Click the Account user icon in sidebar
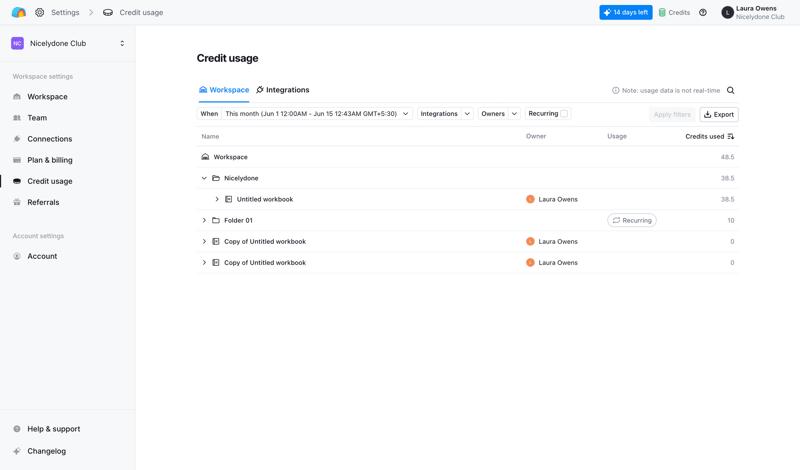 pos(17,256)
